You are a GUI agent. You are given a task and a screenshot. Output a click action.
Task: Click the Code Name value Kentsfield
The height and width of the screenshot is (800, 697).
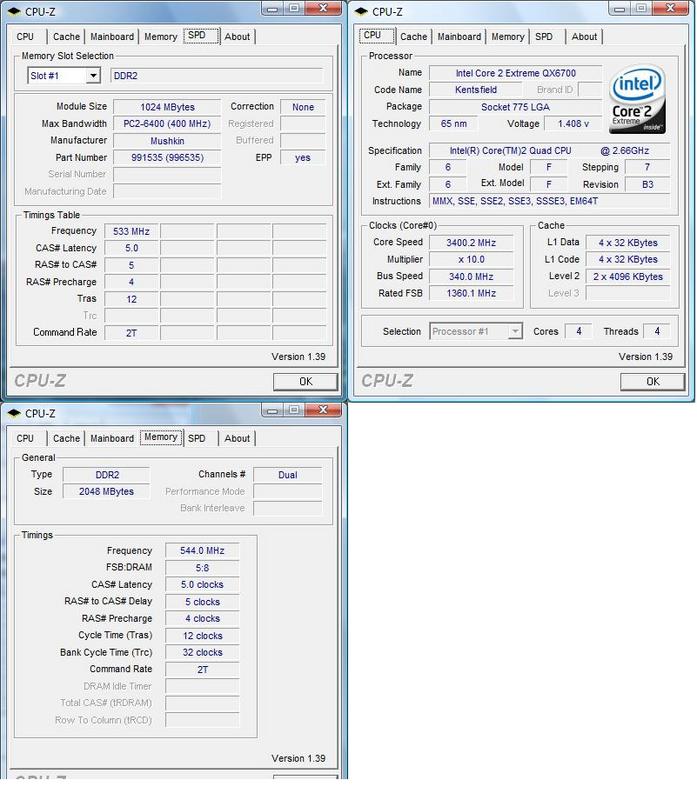(476, 90)
